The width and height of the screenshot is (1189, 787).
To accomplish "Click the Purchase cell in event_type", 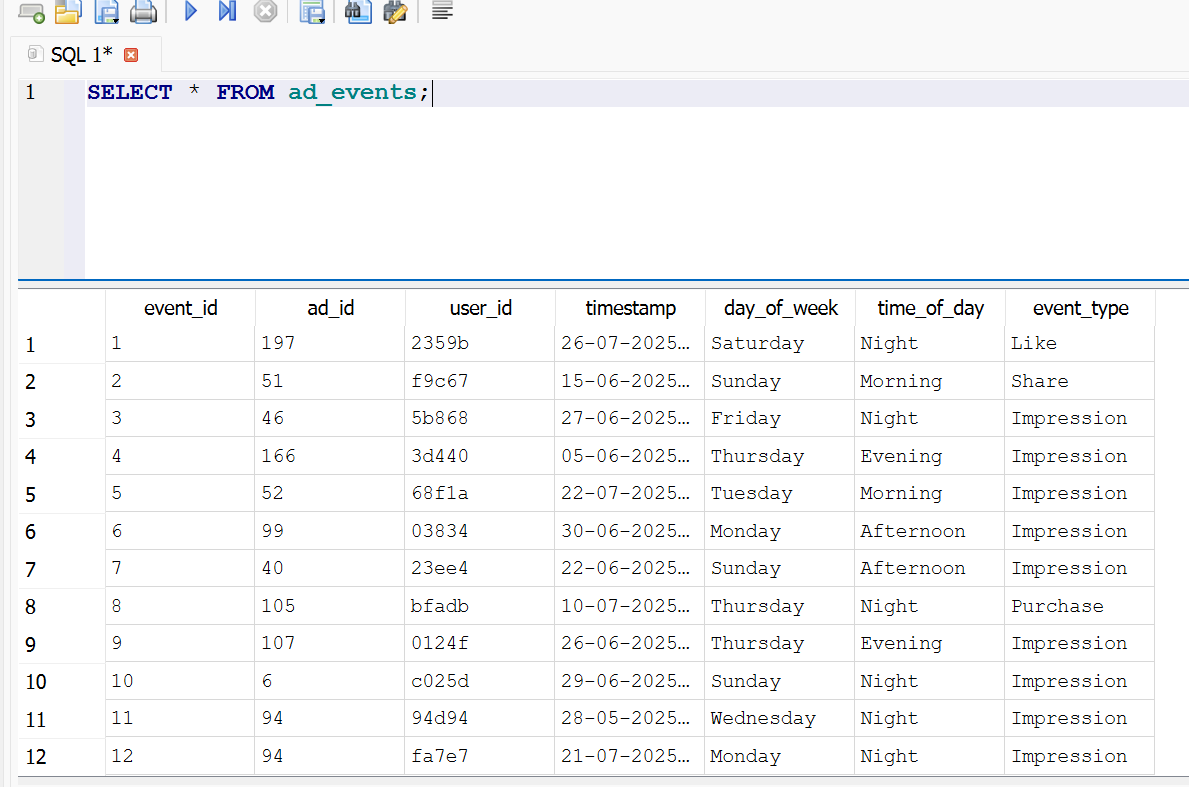I will [x=1057, y=606].
